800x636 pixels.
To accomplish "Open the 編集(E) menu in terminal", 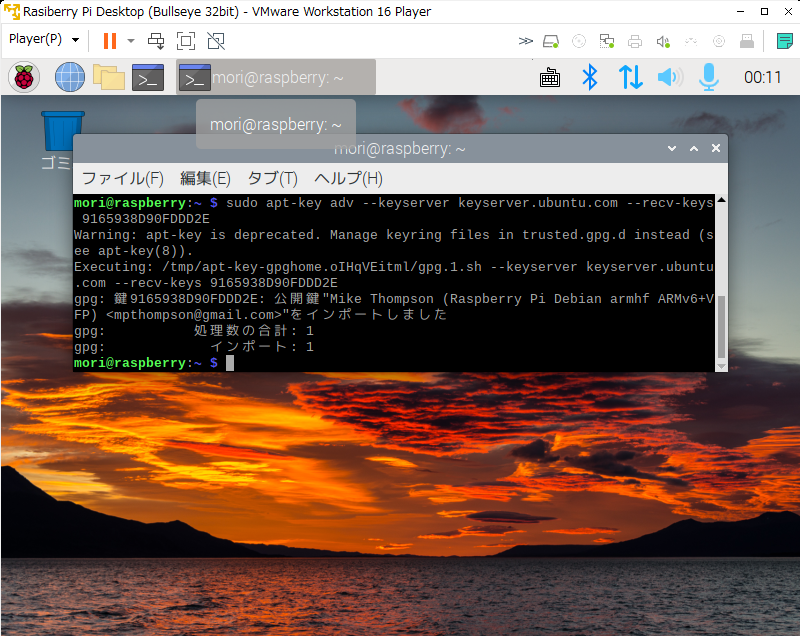I will click(x=205, y=179).
